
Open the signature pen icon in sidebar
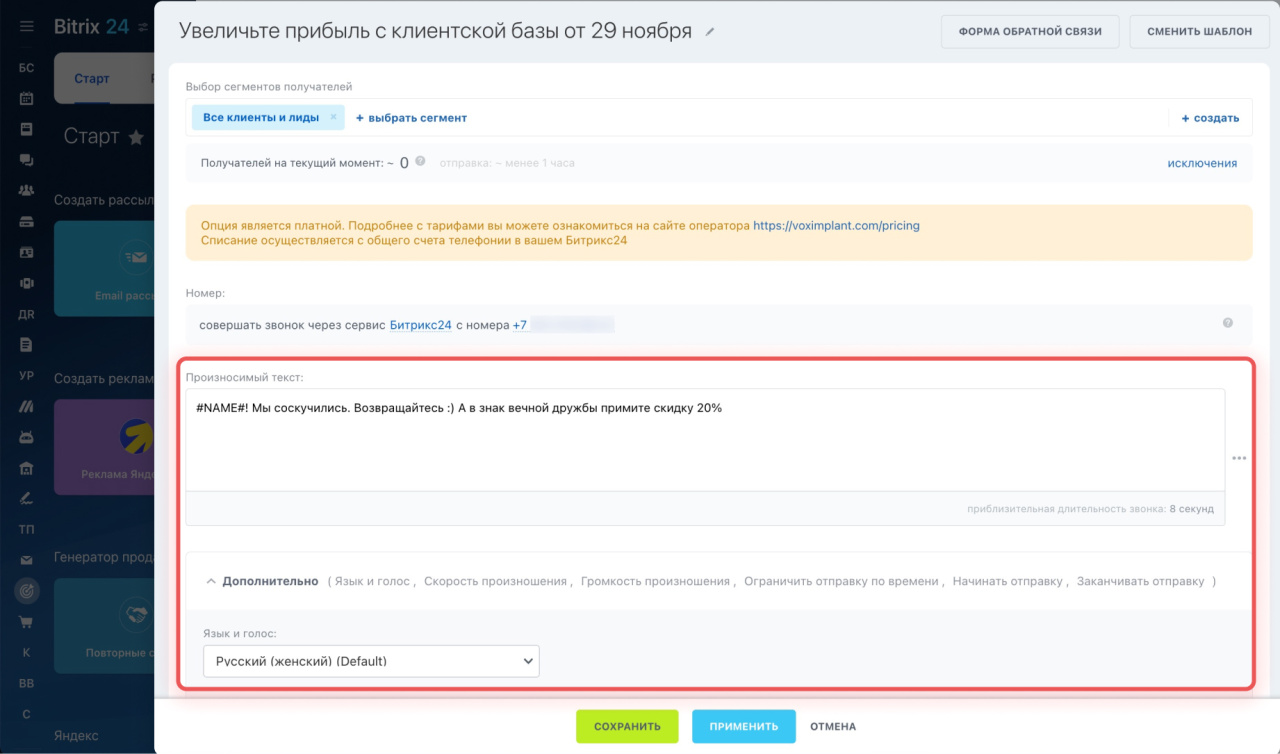coord(27,498)
